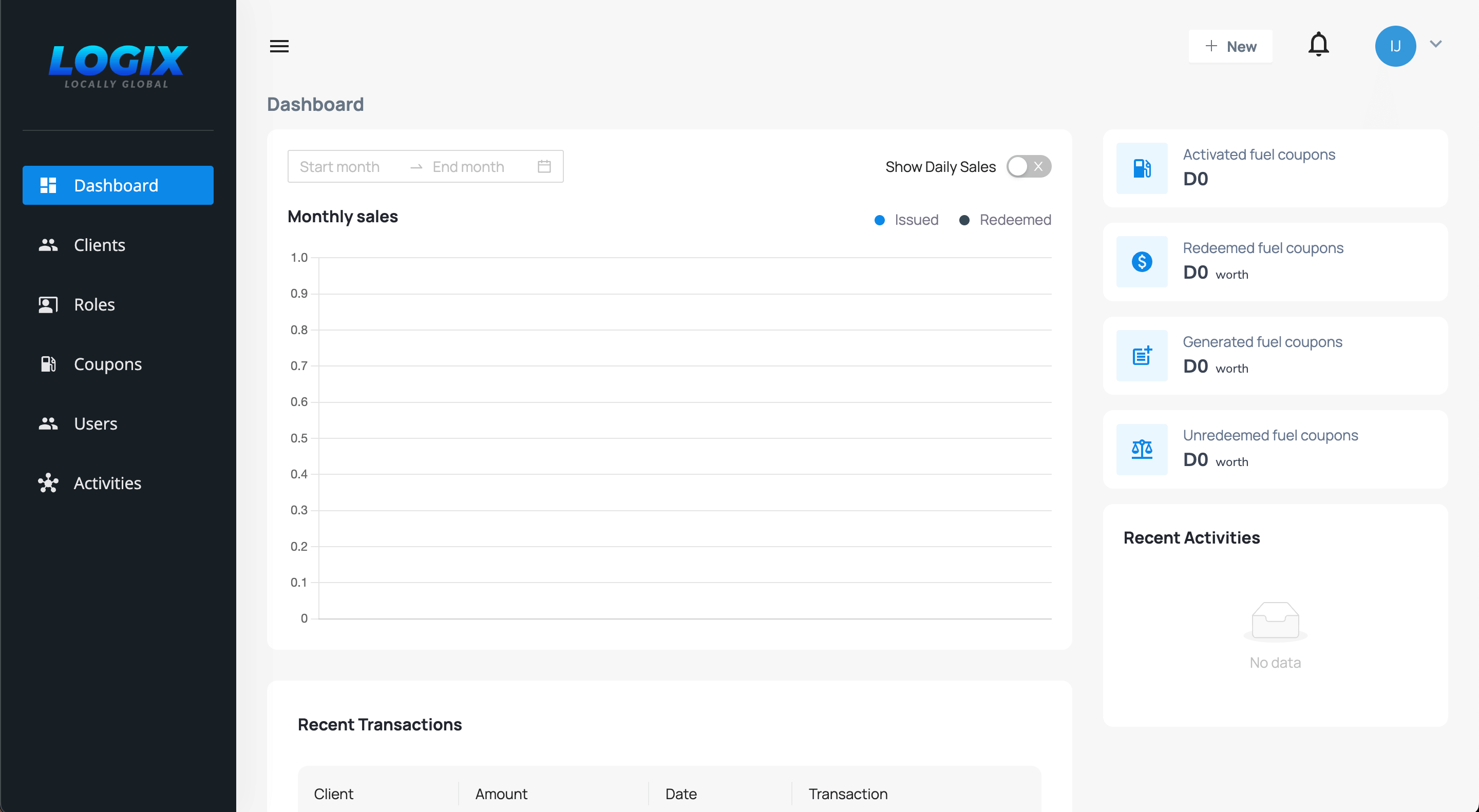The image size is (1479, 812).
Task: Click the calendar icon in date range
Action: [x=544, y=166]
